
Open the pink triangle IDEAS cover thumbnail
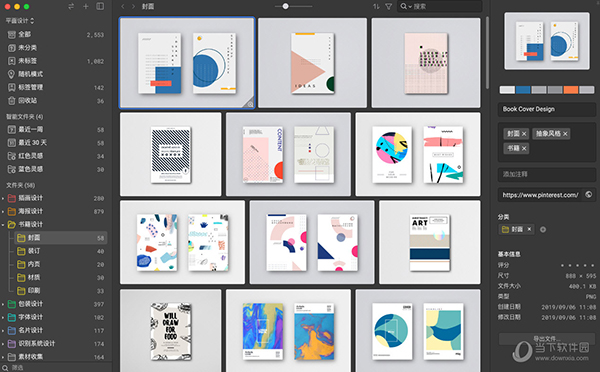coord(312,63)
